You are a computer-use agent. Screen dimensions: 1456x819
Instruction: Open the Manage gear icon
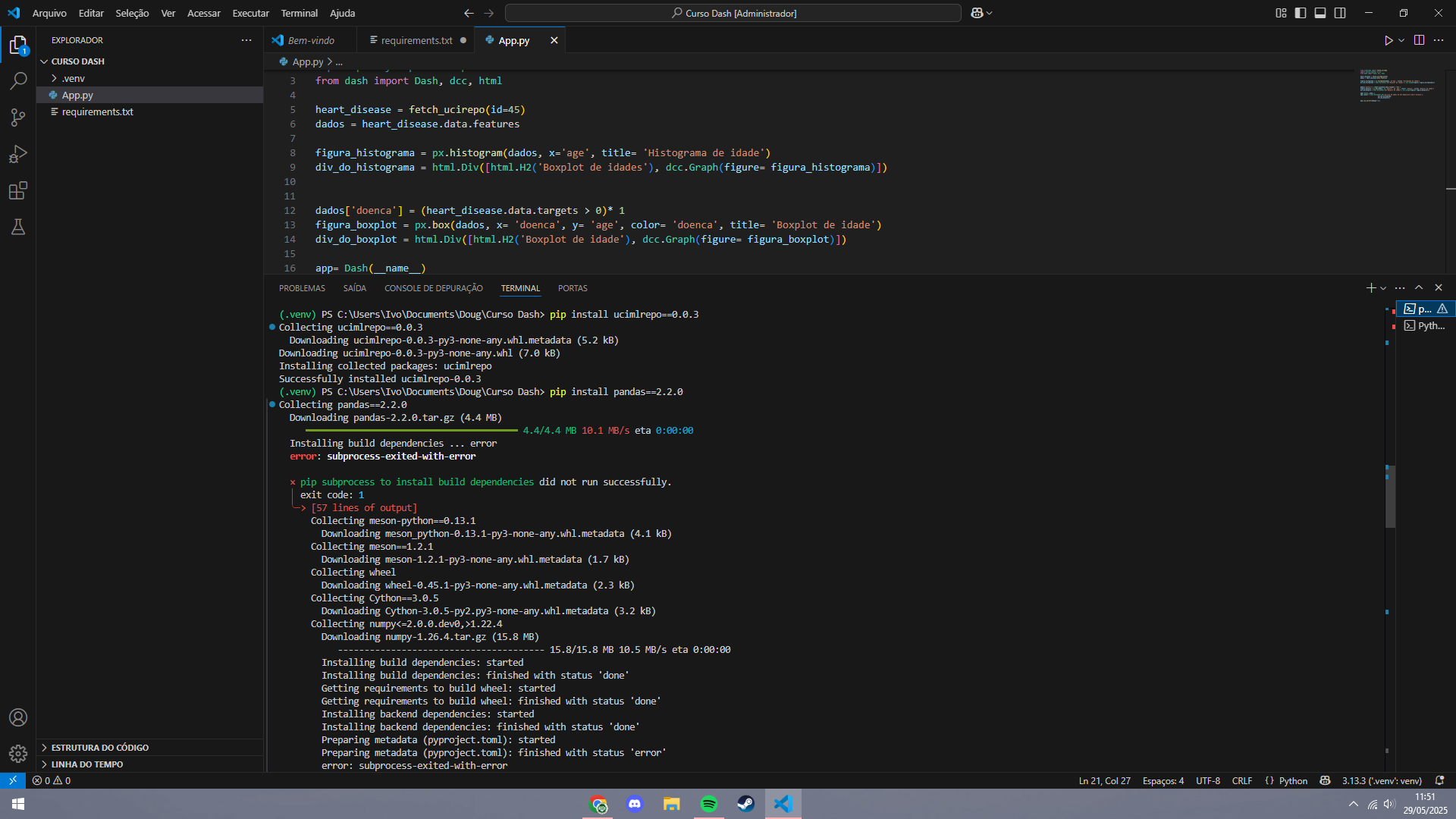18,754
